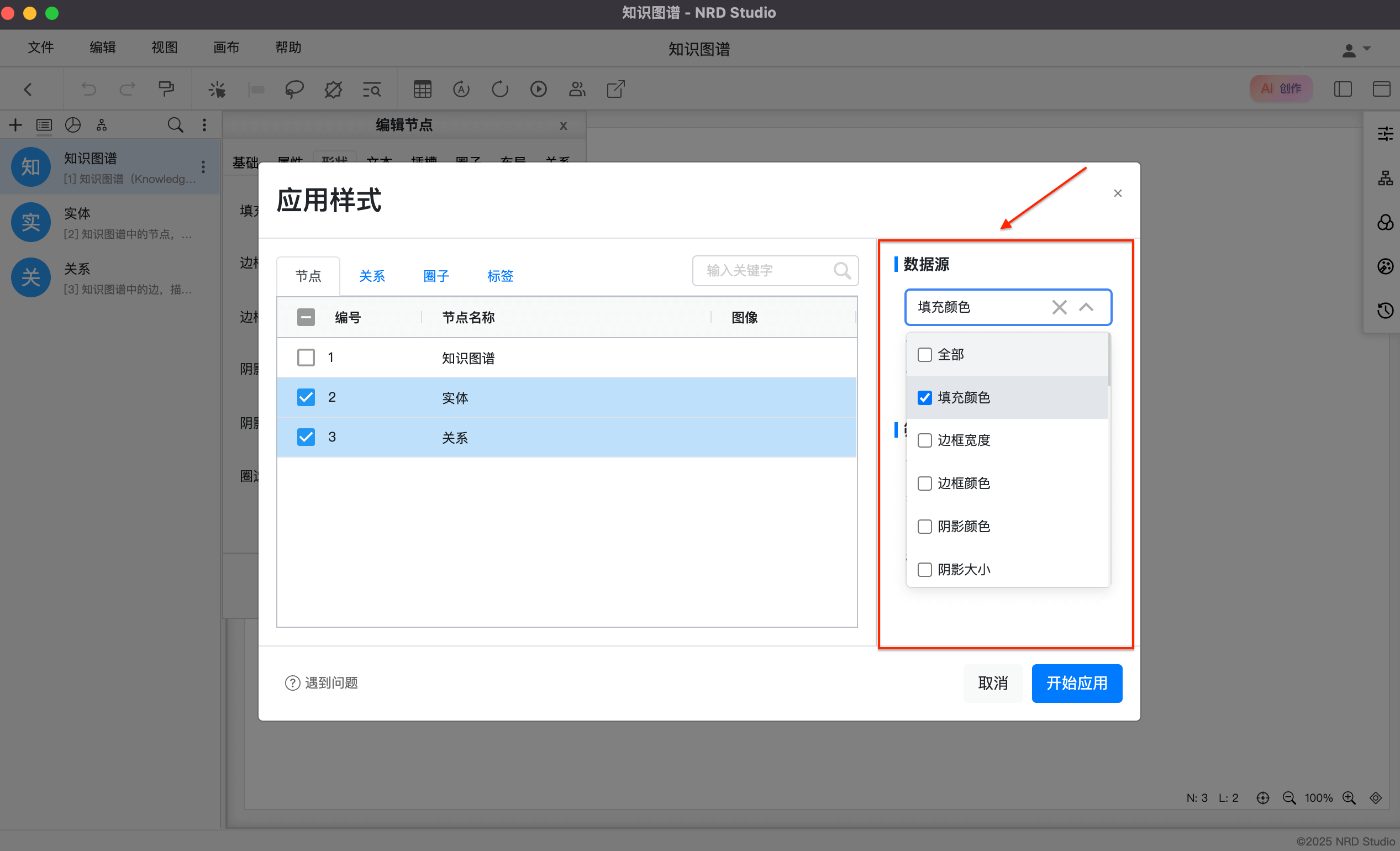Click the play presentation icon
Screen dimensions: 1400x851
click(538, 90)
